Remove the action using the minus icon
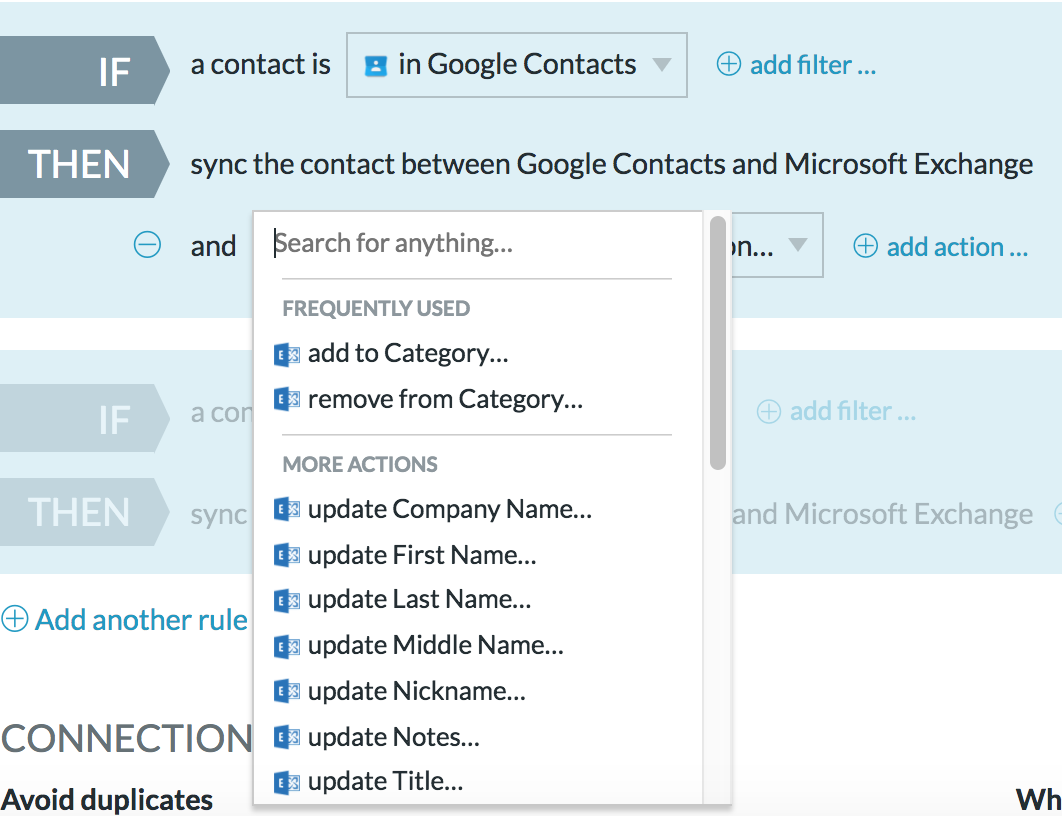Image resolution: width=1062 pixels, height=816 pixels. click(x=147, y=244)
